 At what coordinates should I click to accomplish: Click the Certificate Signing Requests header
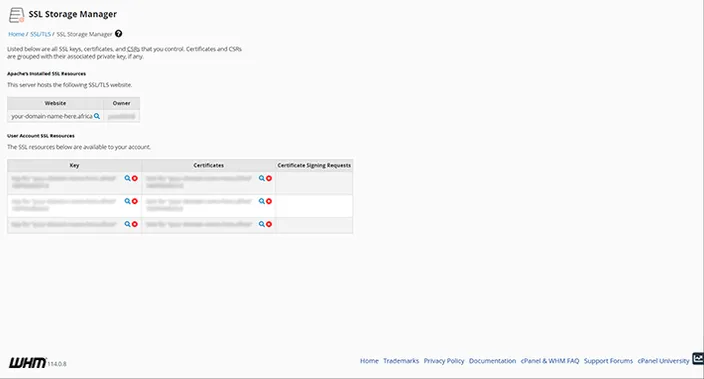point(314,165)
